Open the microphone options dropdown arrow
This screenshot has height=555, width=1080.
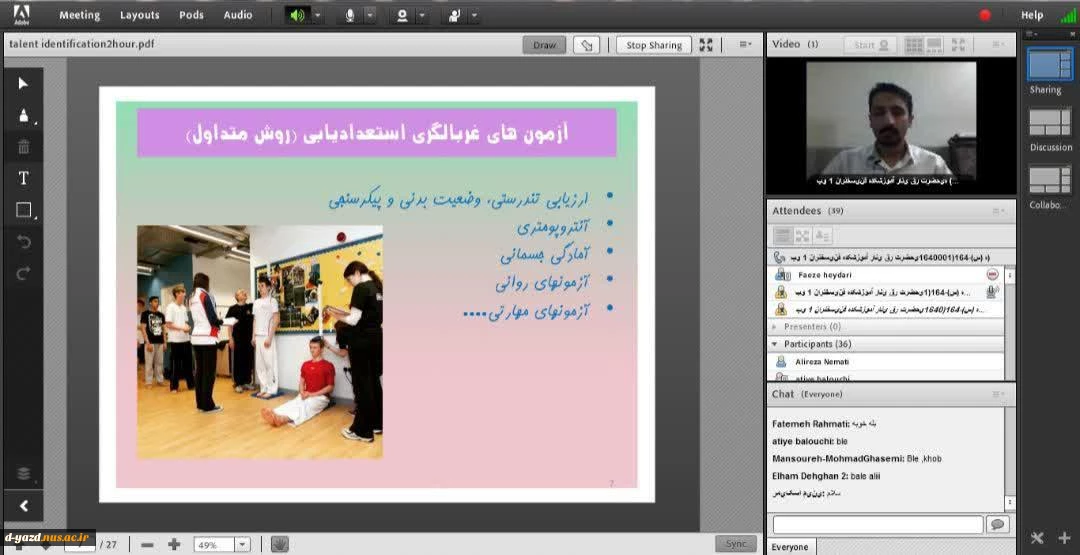(x=370, y=15)
